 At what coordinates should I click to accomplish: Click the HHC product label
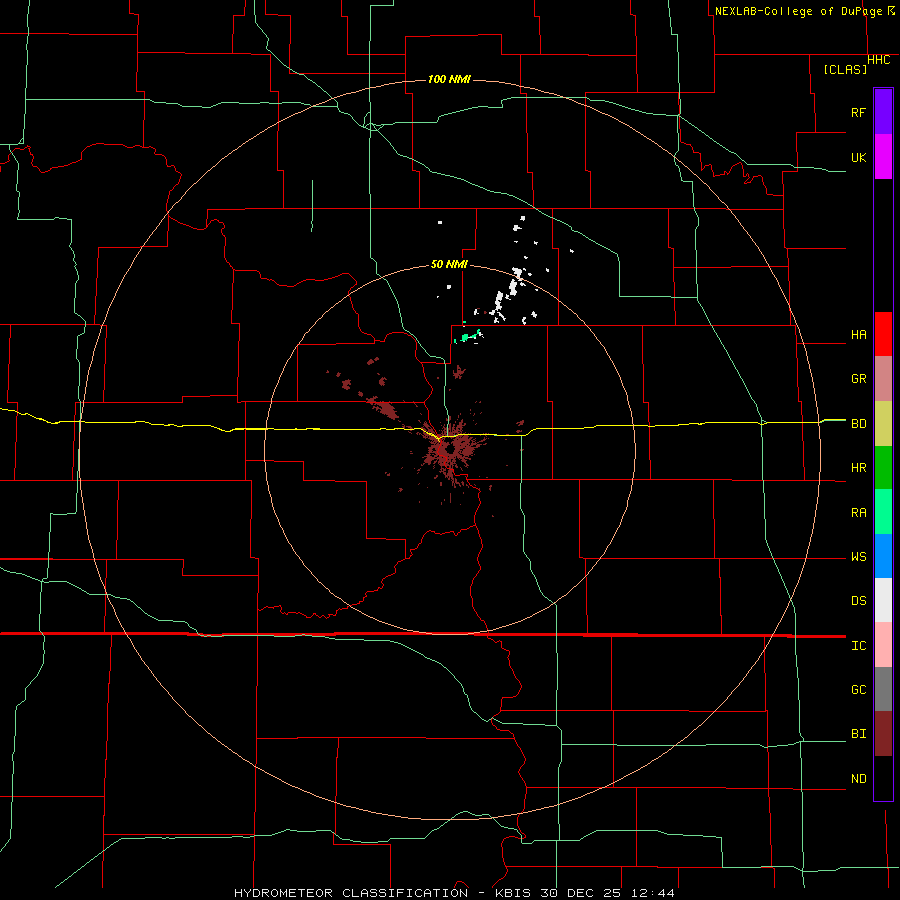(879, 60)
